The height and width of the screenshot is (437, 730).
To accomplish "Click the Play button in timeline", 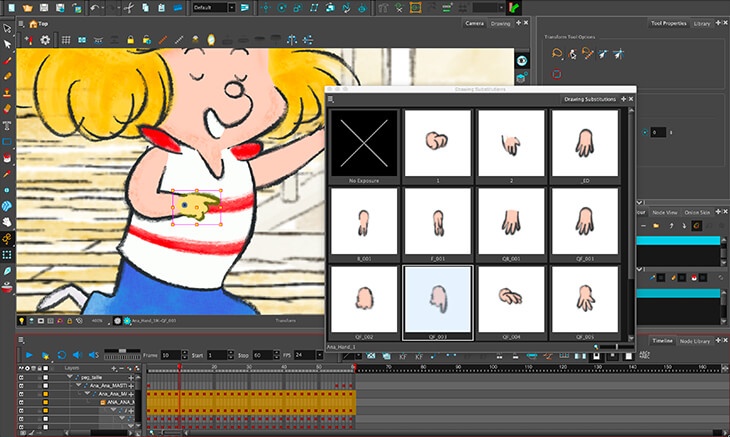I will [29, 355].
